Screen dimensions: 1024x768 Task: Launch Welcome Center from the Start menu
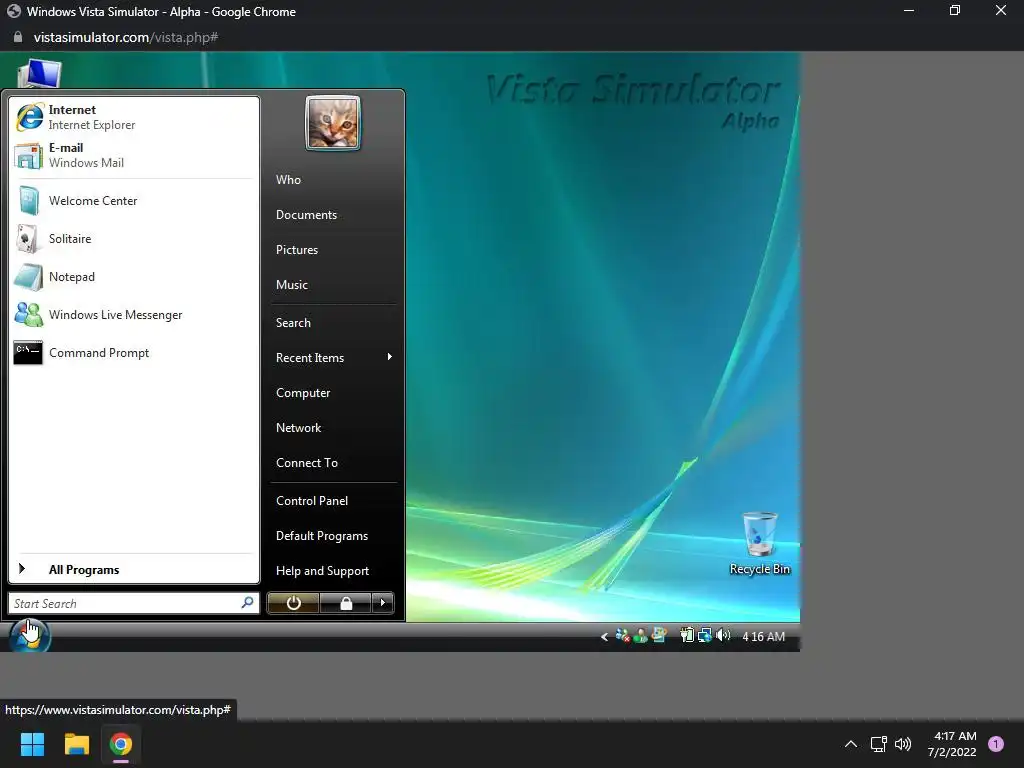[134, 200]
